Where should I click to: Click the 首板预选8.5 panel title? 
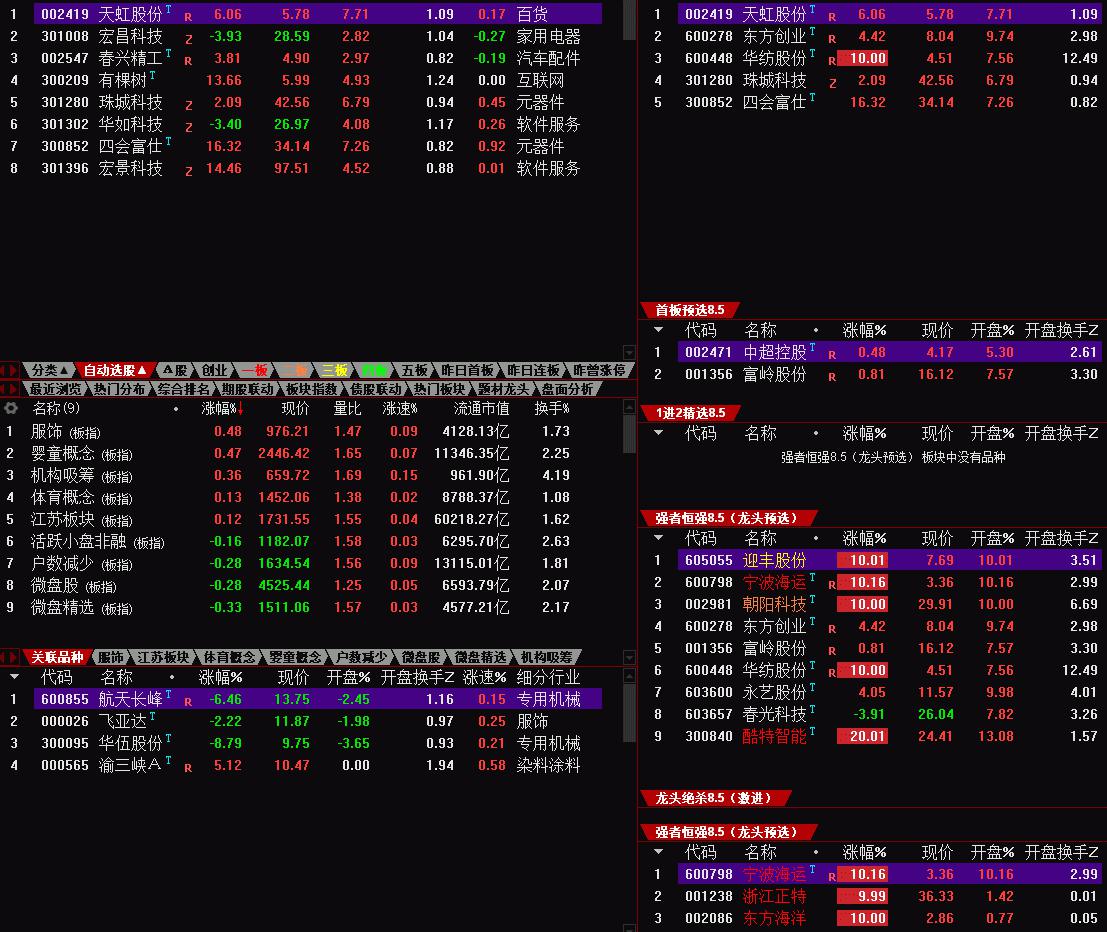pos(690,310)
